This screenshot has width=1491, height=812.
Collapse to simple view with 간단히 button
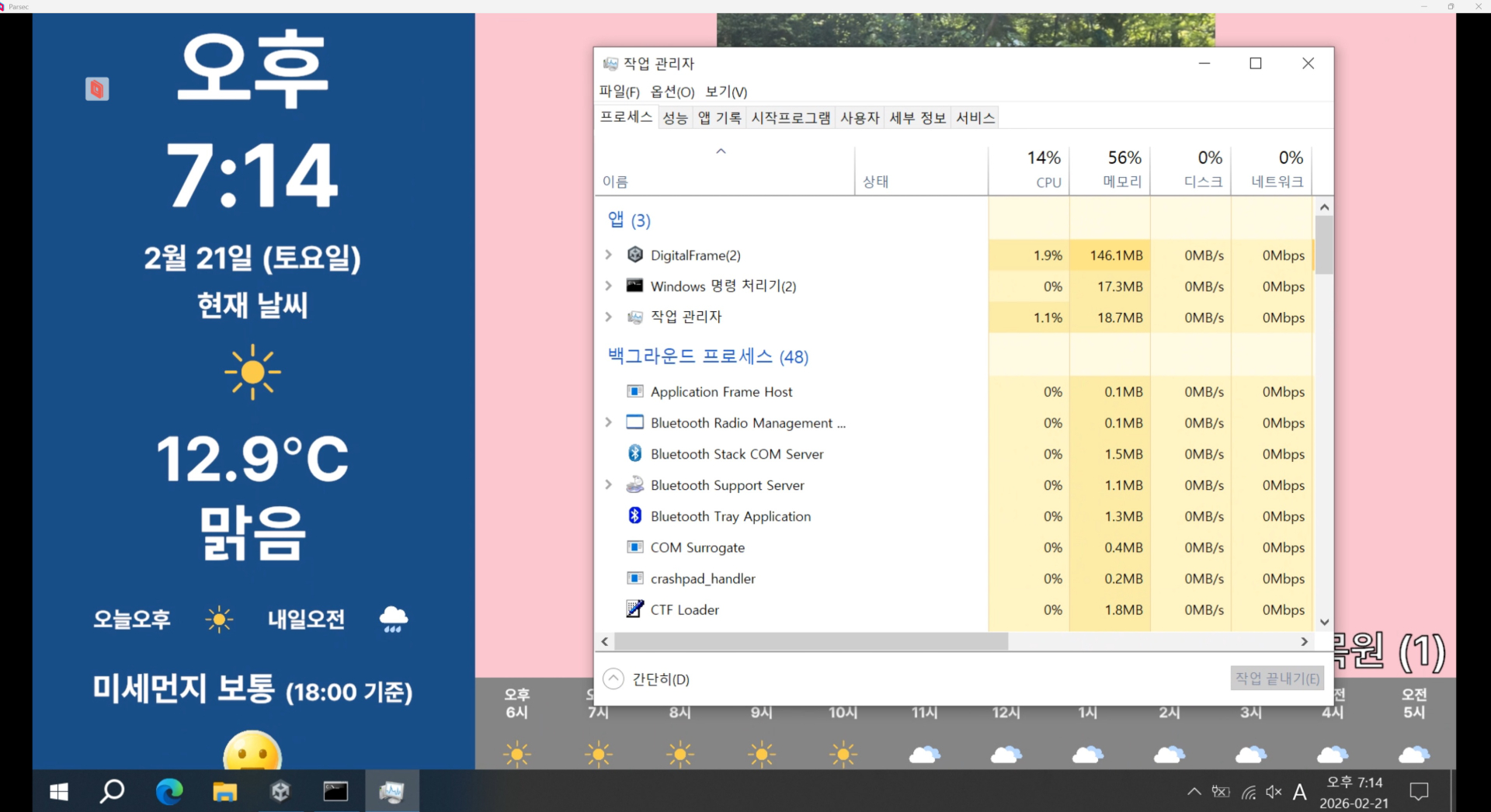point(647,679)
